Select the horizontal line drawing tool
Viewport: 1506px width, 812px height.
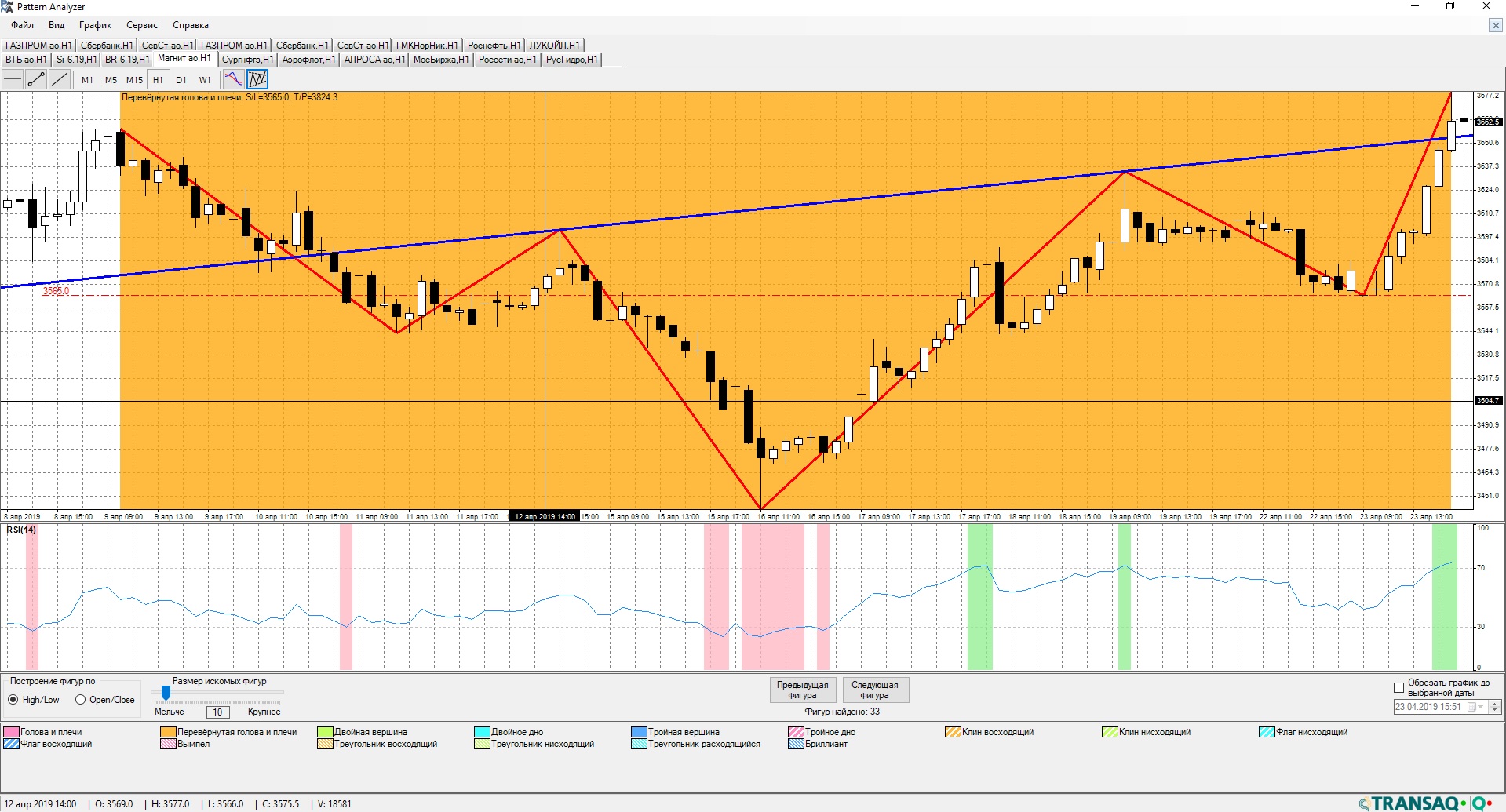coord(13,79)
